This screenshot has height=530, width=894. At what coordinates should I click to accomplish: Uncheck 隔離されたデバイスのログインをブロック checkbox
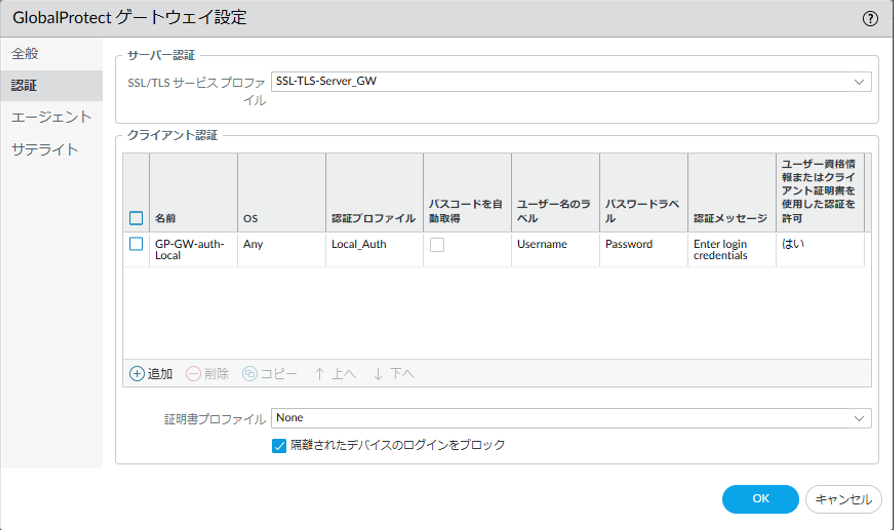(x=279, y=445)
